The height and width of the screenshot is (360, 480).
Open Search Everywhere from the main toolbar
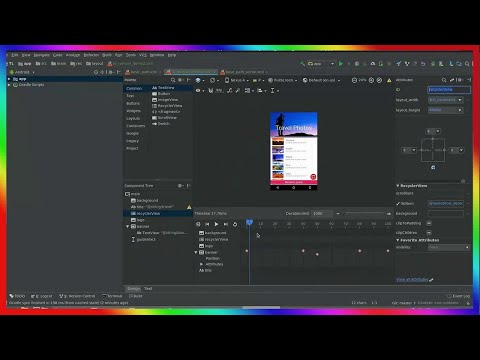tap(467, 63)
